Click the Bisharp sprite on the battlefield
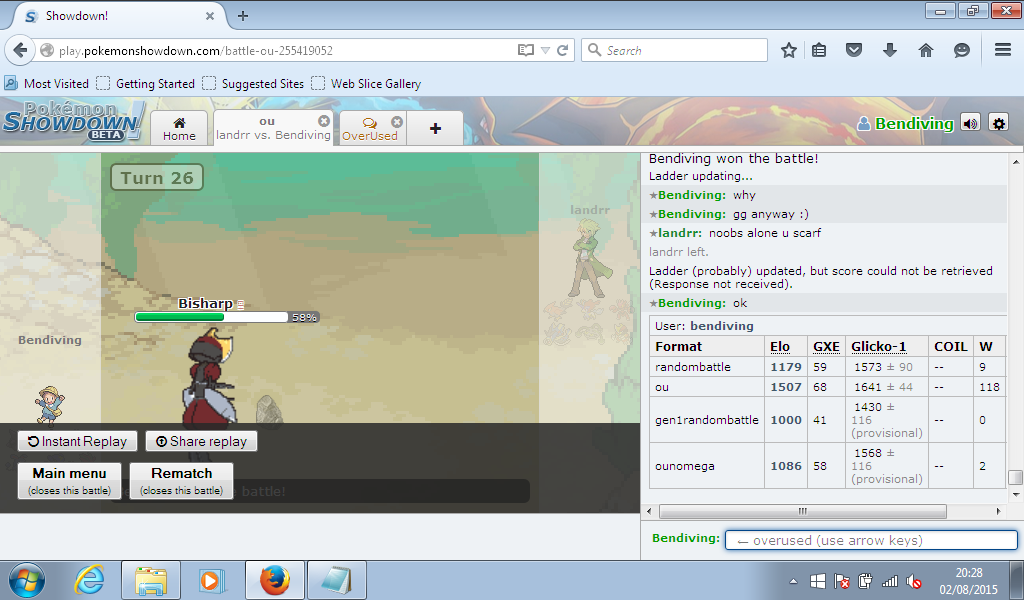Screen dimensions: 1024x600 click(210, 377)
